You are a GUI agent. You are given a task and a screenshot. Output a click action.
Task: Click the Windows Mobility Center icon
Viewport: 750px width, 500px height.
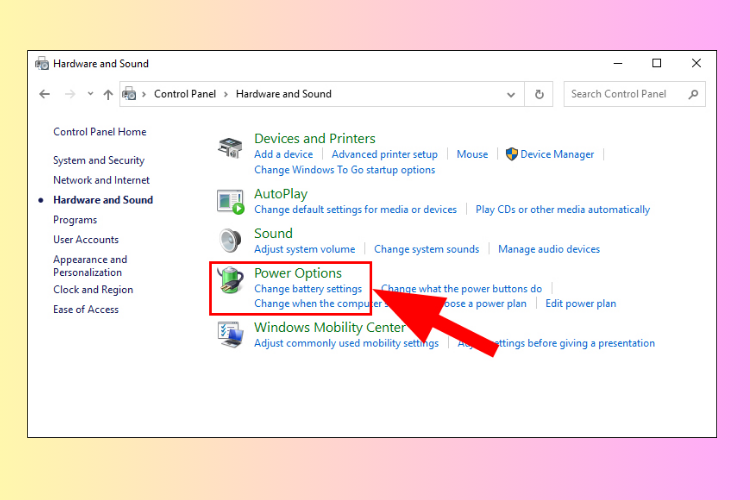[x=231, y=334]
